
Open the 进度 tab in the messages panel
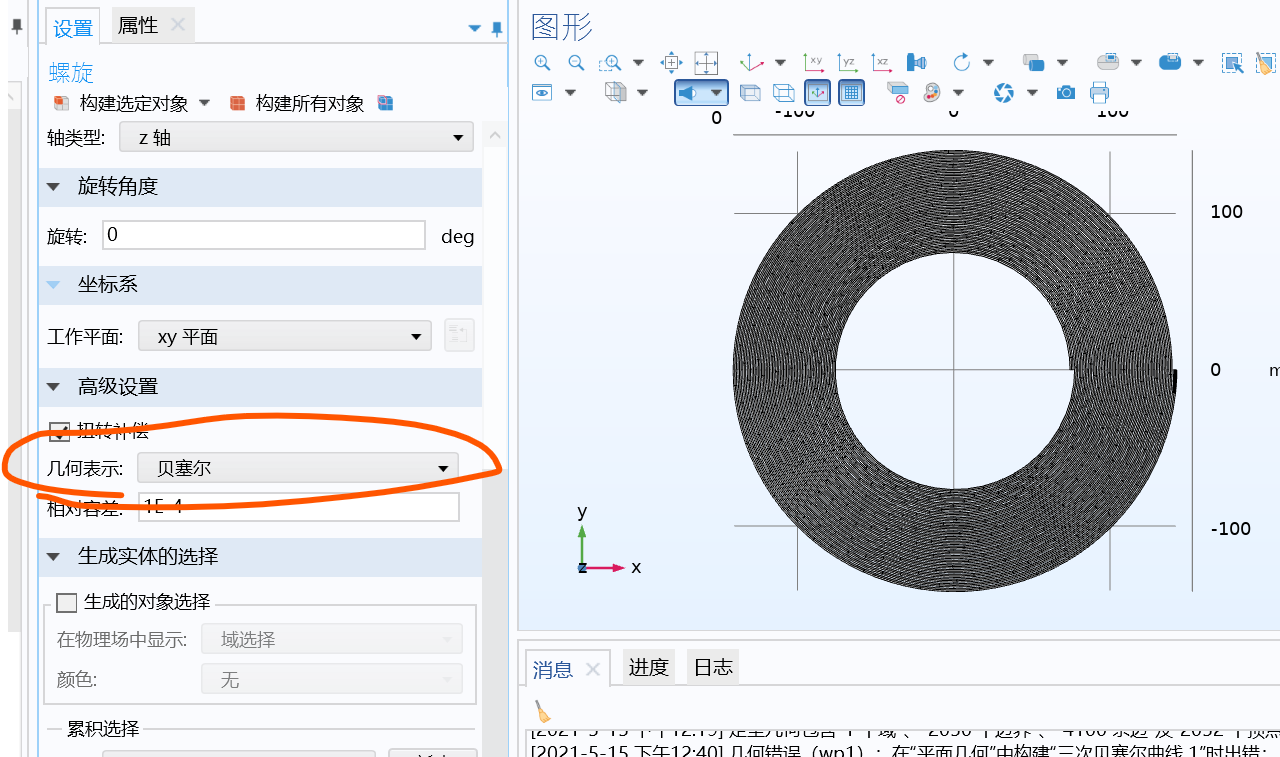click(x=648, y=667)
